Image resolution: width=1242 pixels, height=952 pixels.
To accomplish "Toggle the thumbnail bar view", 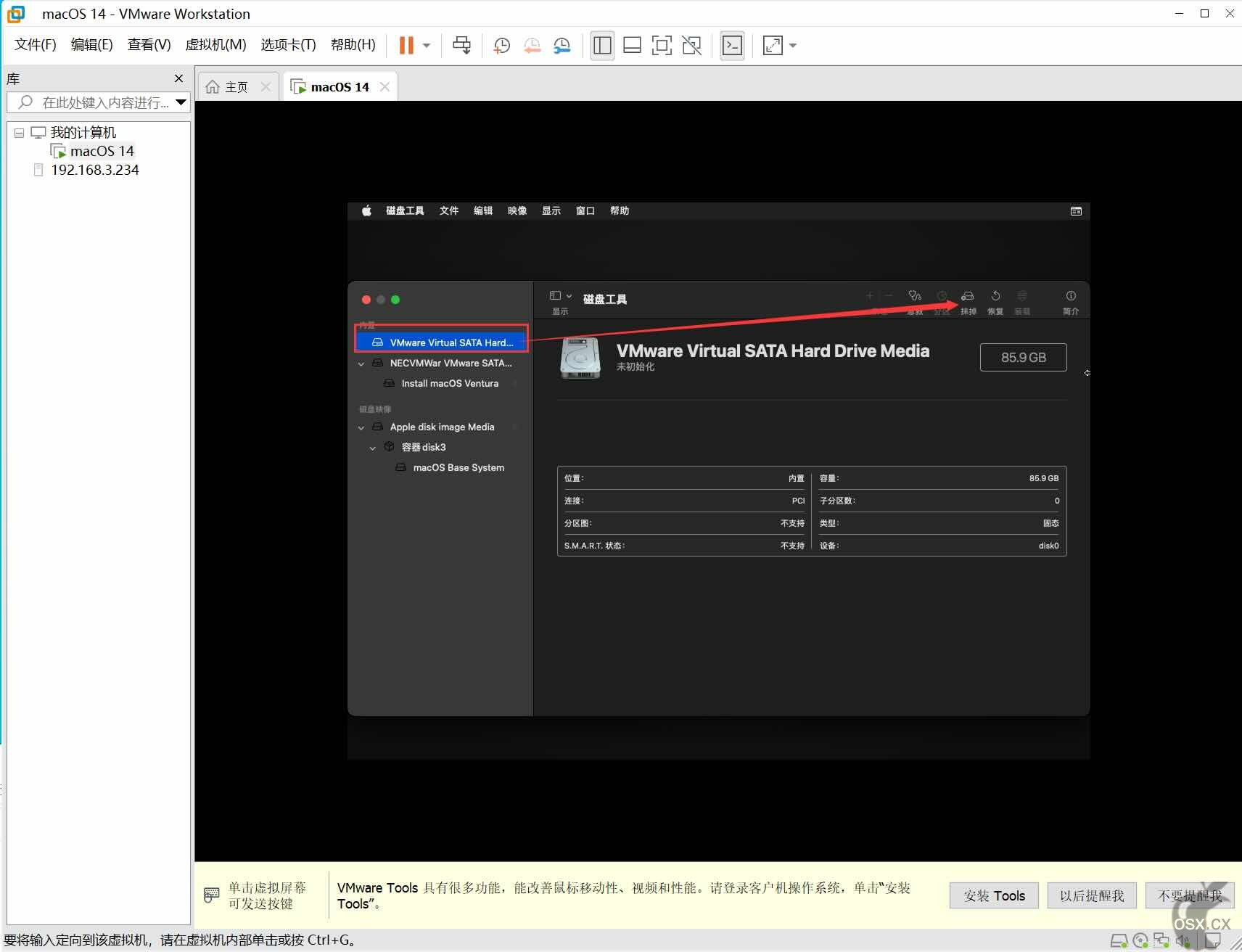I will pos(632,46).
